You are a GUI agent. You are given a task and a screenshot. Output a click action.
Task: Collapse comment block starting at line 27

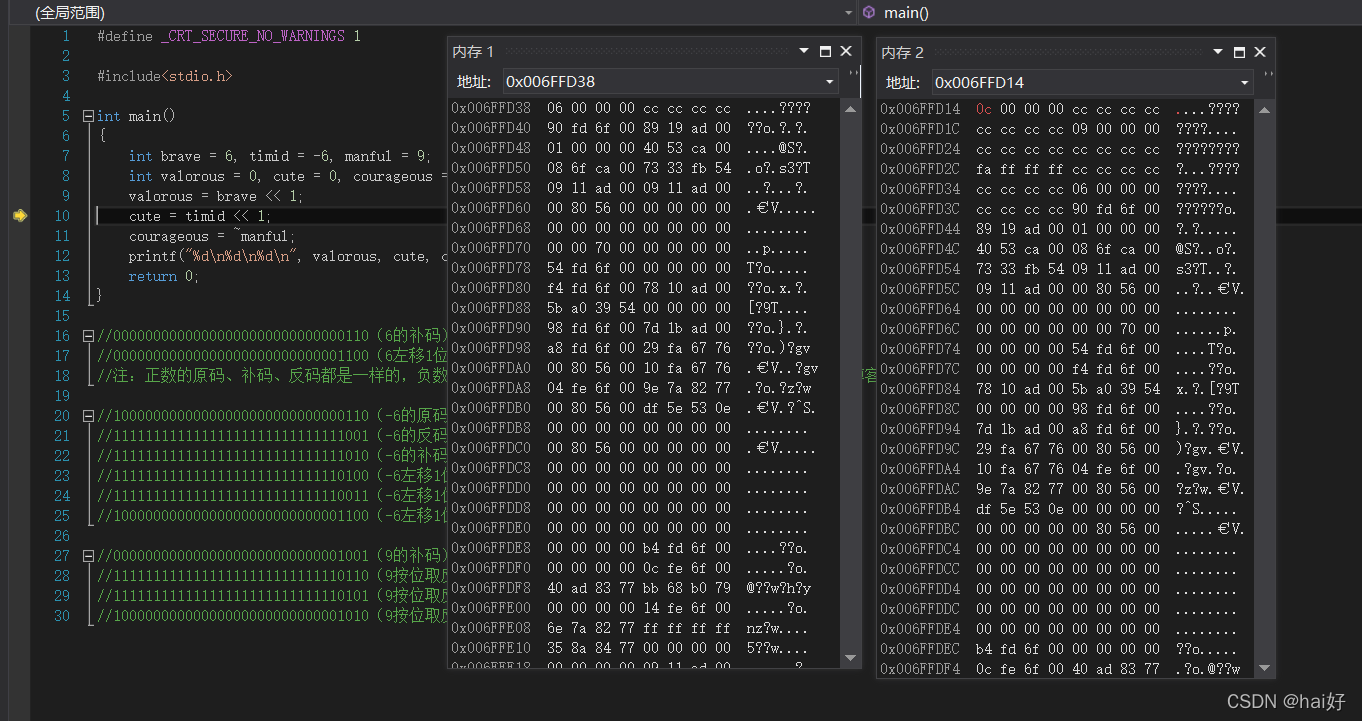pyautogui.click(x=88, y=556)
